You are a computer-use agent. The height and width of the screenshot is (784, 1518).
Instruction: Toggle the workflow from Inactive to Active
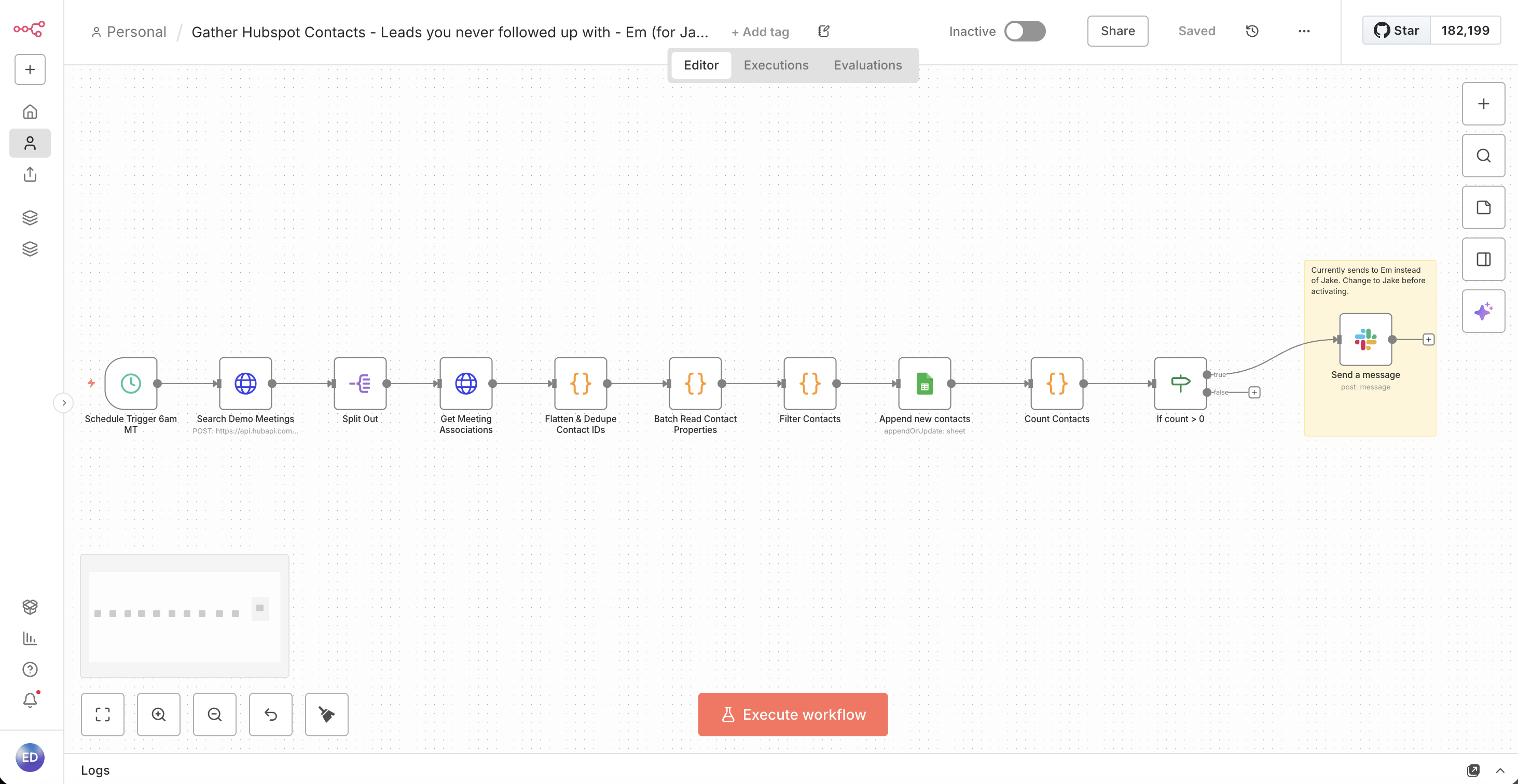[1024, 31]
